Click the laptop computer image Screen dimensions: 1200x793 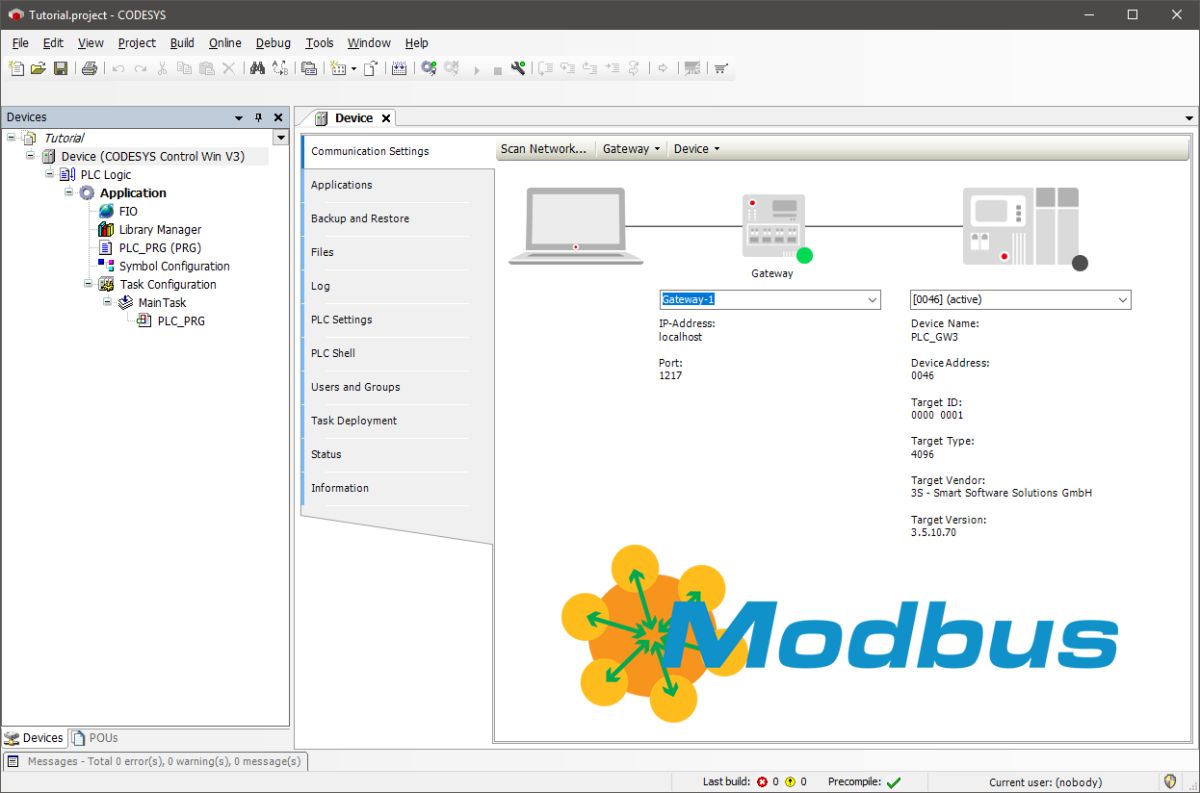(576, 226)
